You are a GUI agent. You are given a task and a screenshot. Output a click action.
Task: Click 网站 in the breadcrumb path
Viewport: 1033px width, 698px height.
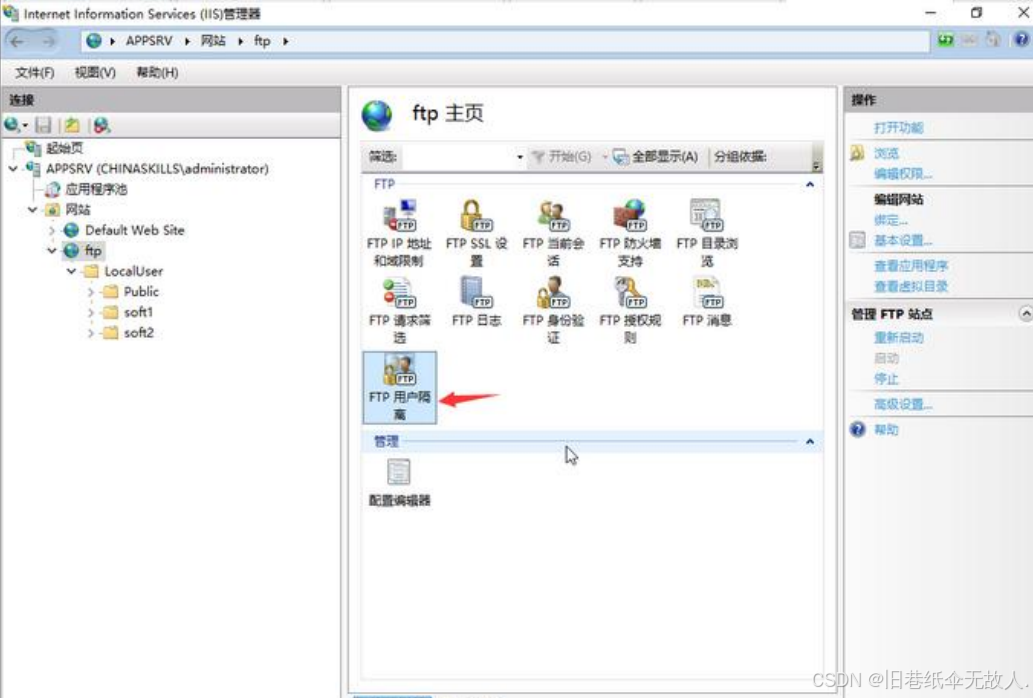pyautogui.click(x=213, y=41)
